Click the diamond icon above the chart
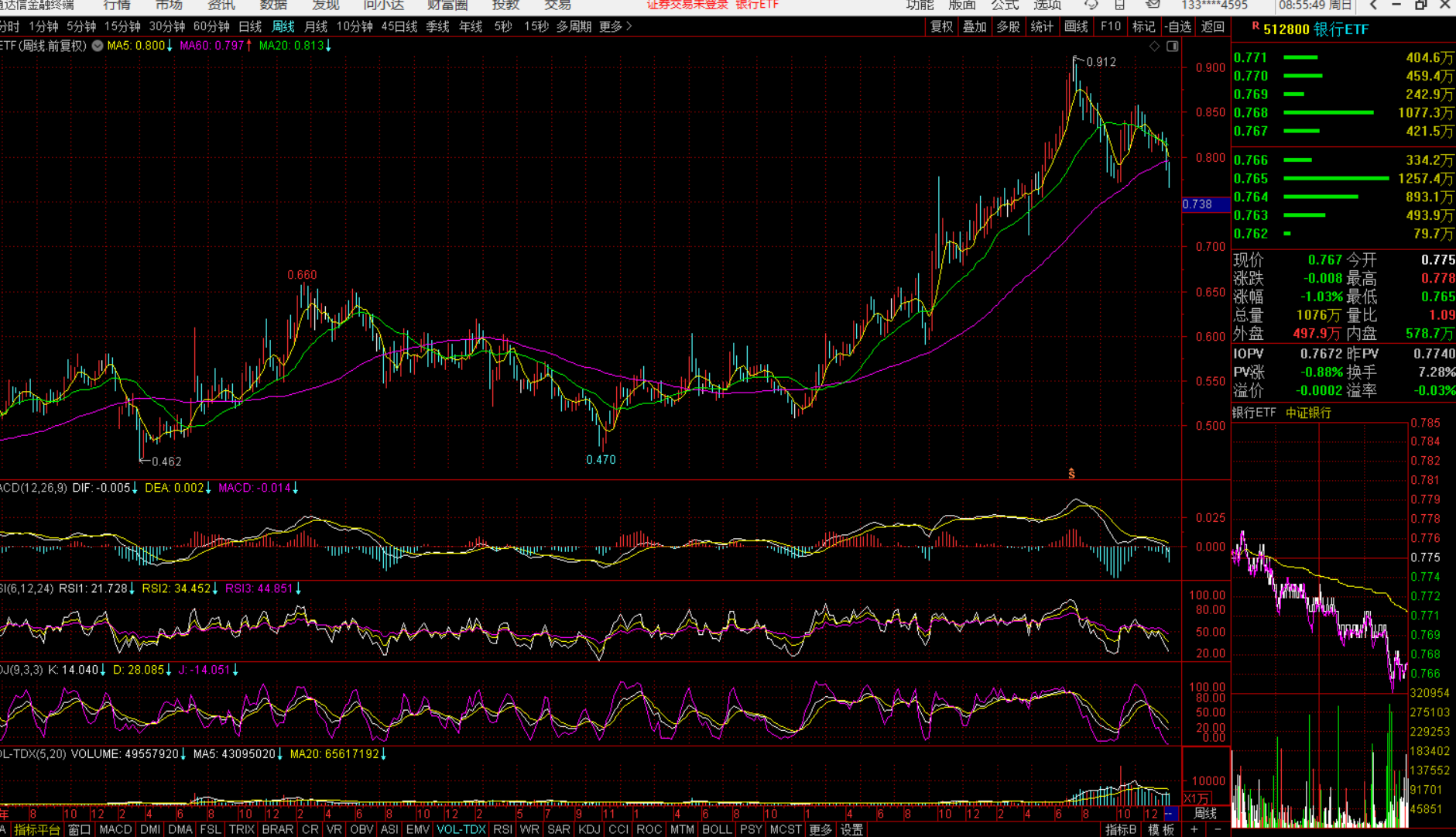 [x=1154, y=46]
